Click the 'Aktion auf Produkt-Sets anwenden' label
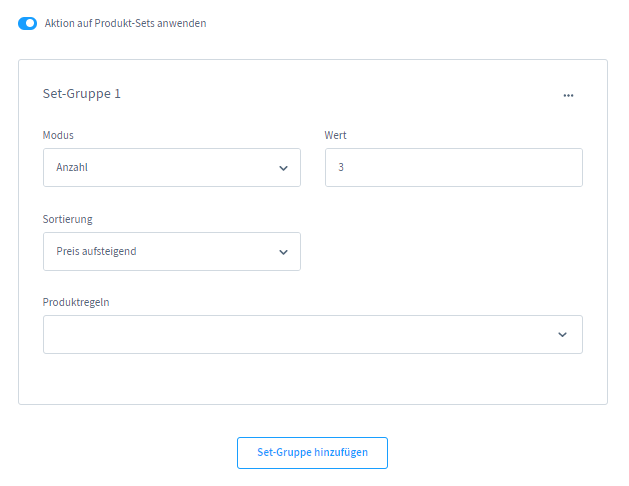This screenshot has width=629, height=486. 125,23
